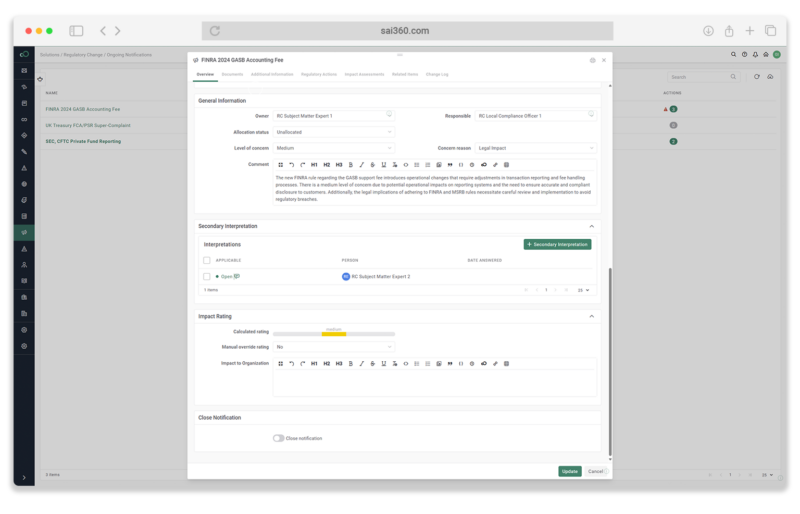This screenshot has height=514, width=800.
Task: Open the dialog settings icon beside close
Action: click(x=592, y=60)
